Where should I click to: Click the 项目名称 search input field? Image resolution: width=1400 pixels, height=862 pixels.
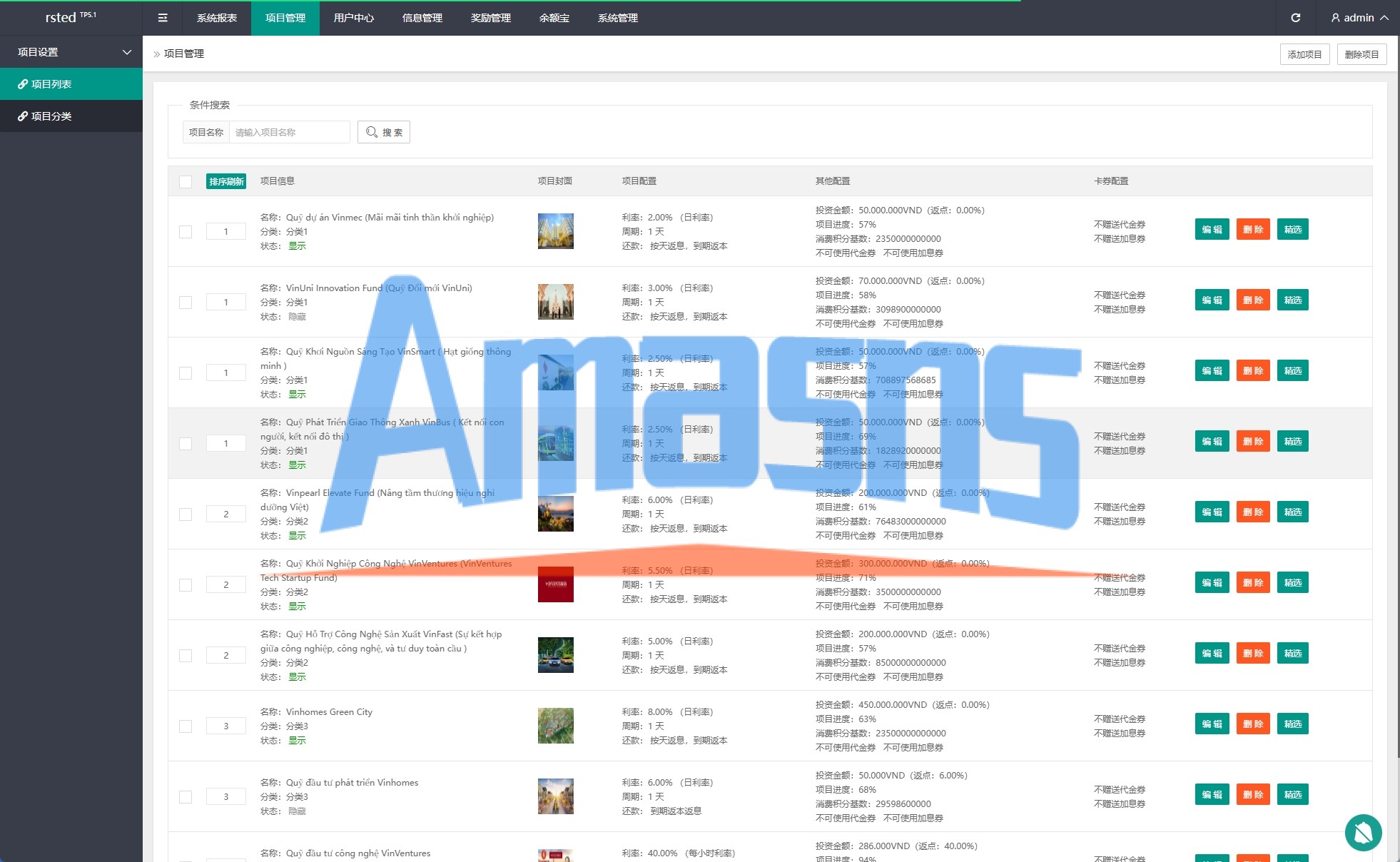289,132
